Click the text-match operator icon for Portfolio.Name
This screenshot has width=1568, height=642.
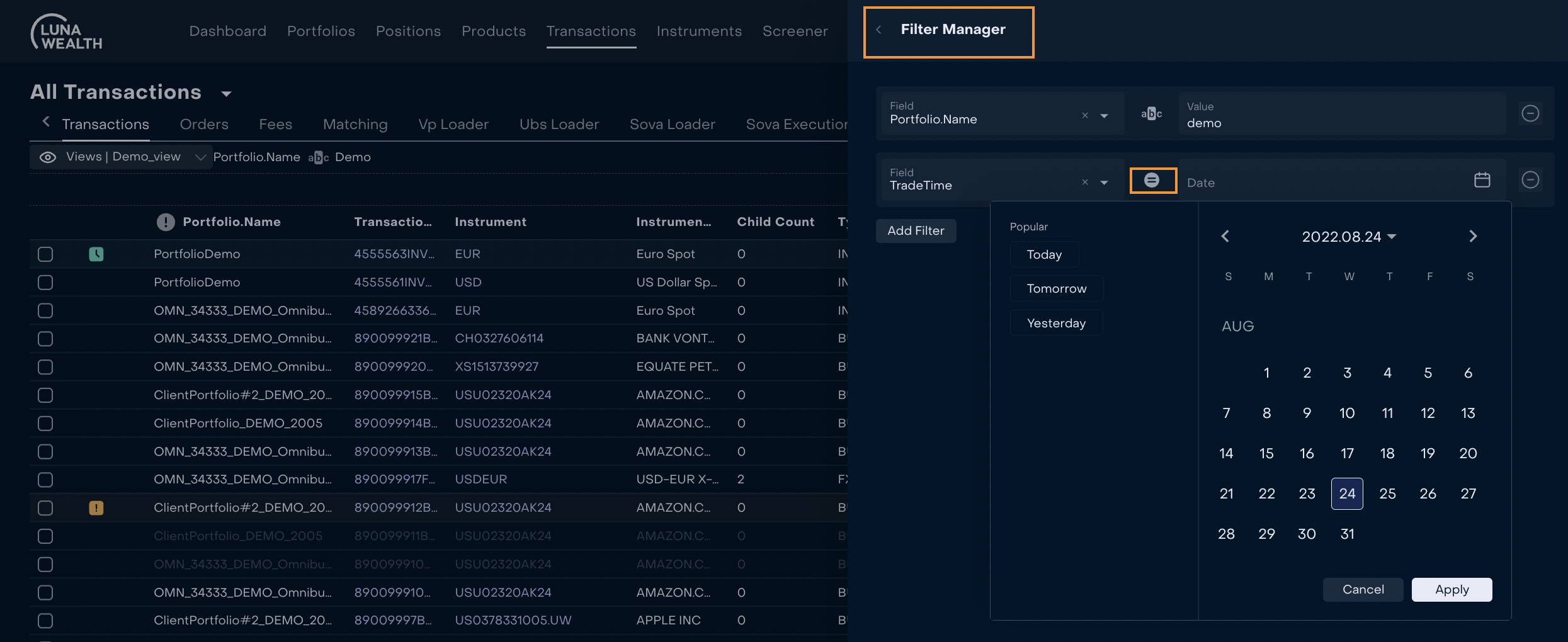click(1151, 114)
